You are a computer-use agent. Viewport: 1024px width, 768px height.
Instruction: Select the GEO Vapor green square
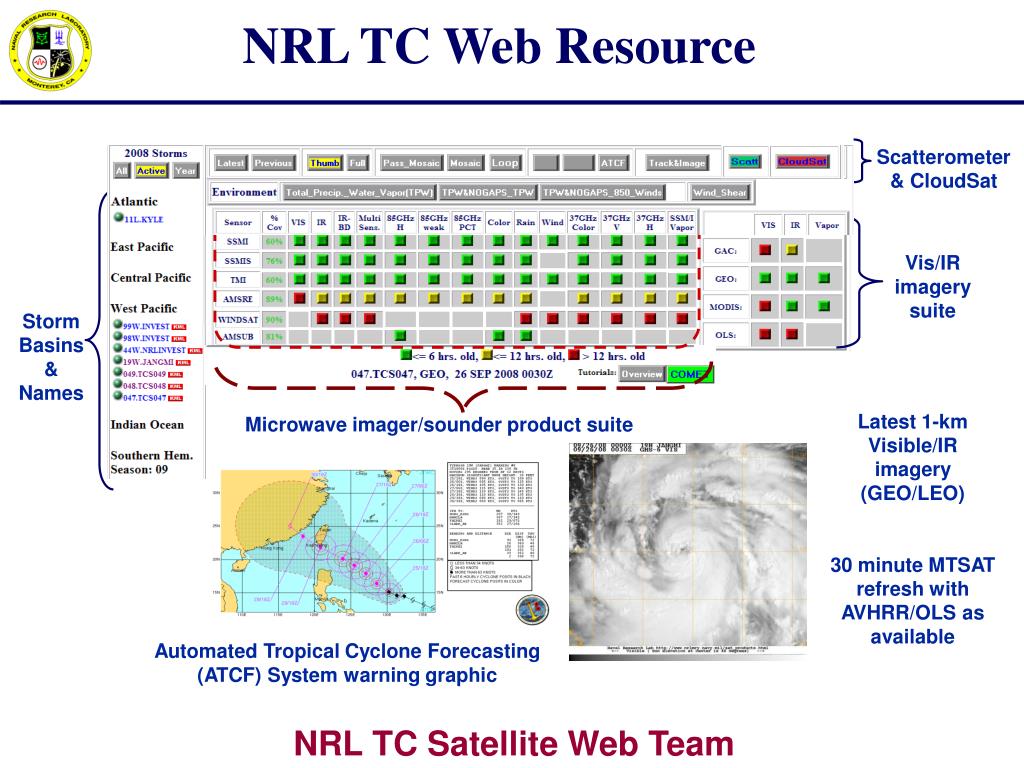click(x=824, y=278)
